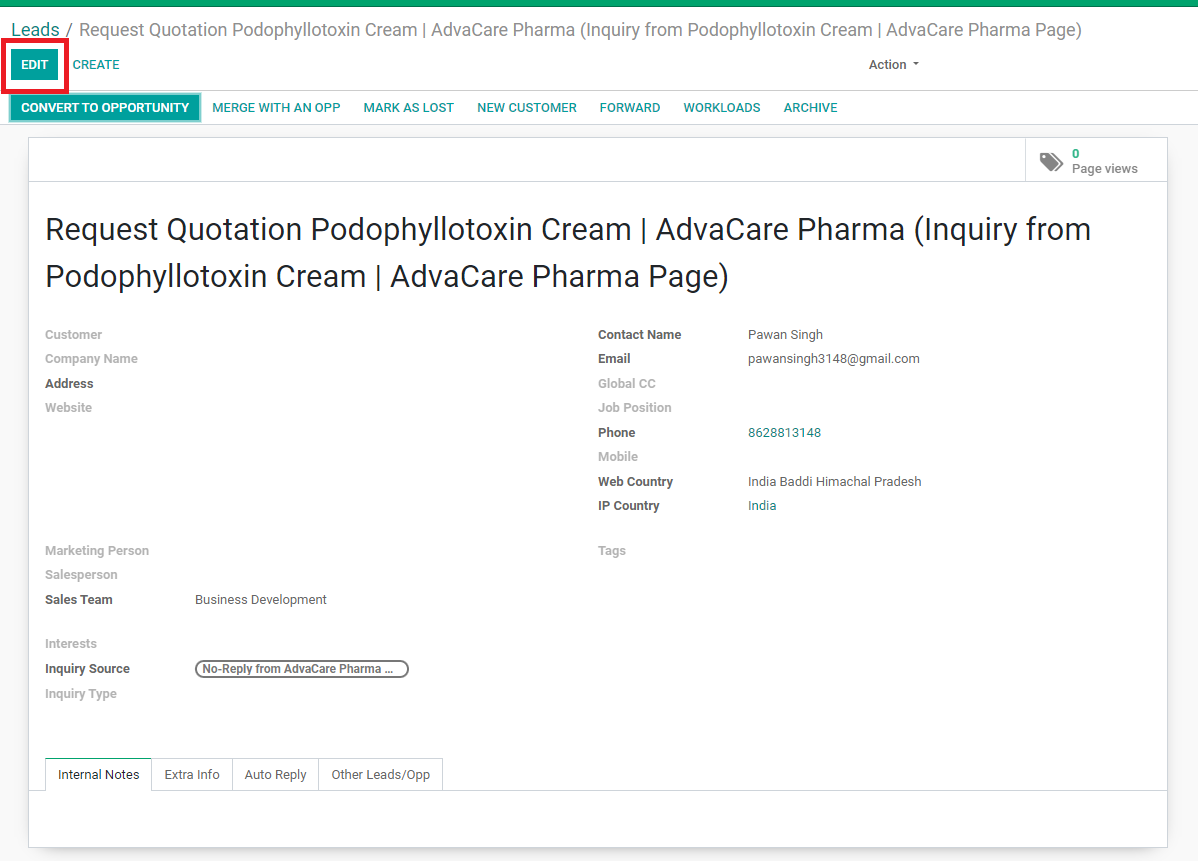Click the breadcrumb lead title text
Viewport: 1198px width, 861px height.
[x=581, y=30]
